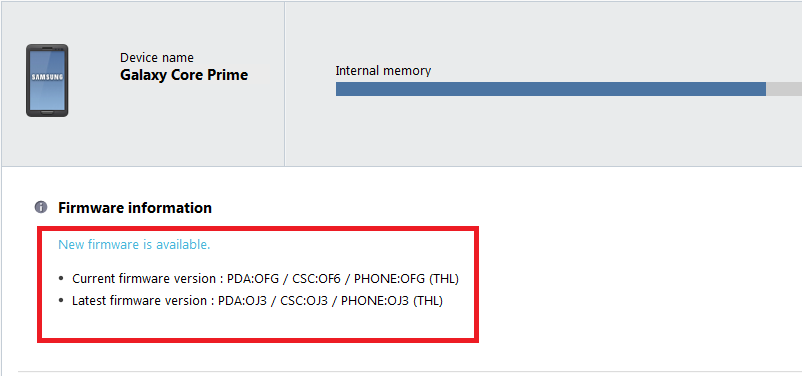Click the bullet before Current firmware version
802x376 pixels.
point(62,279)
